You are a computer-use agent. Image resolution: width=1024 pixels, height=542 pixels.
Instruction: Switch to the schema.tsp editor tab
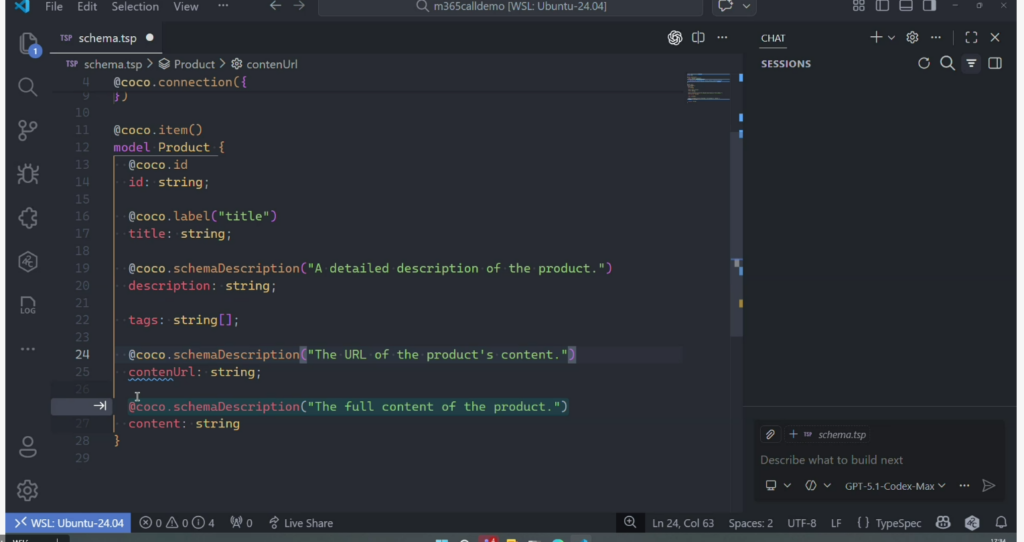tap(106, 38)
